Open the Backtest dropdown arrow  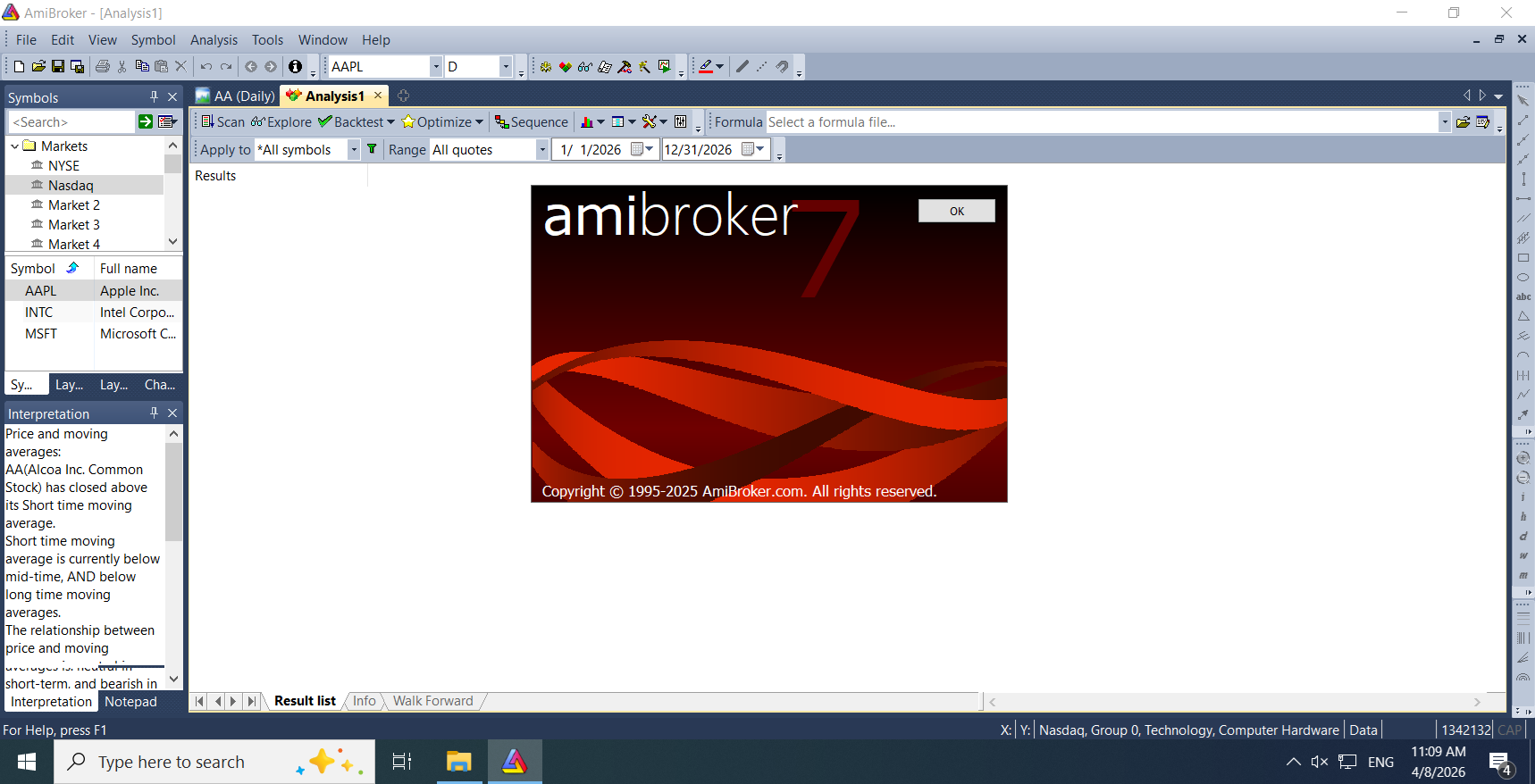390,122
